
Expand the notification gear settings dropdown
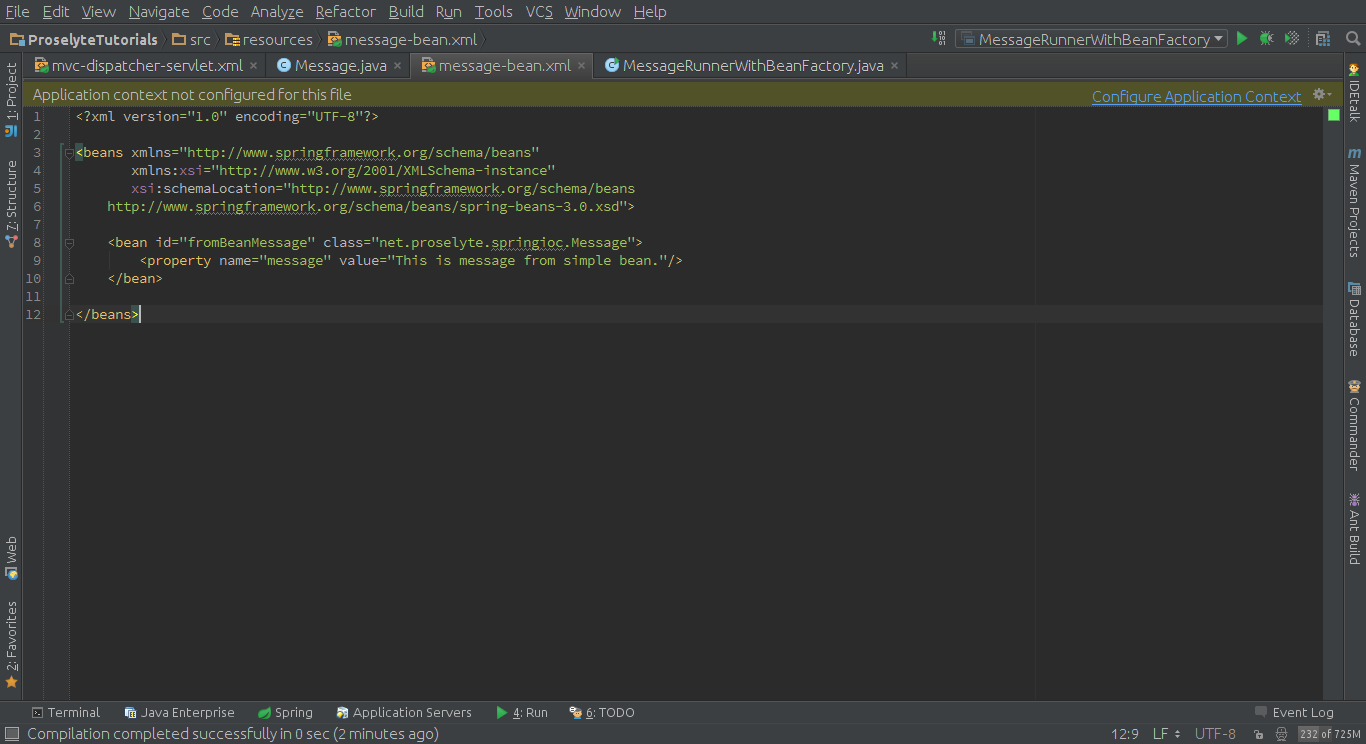(x=1321, y=95)
